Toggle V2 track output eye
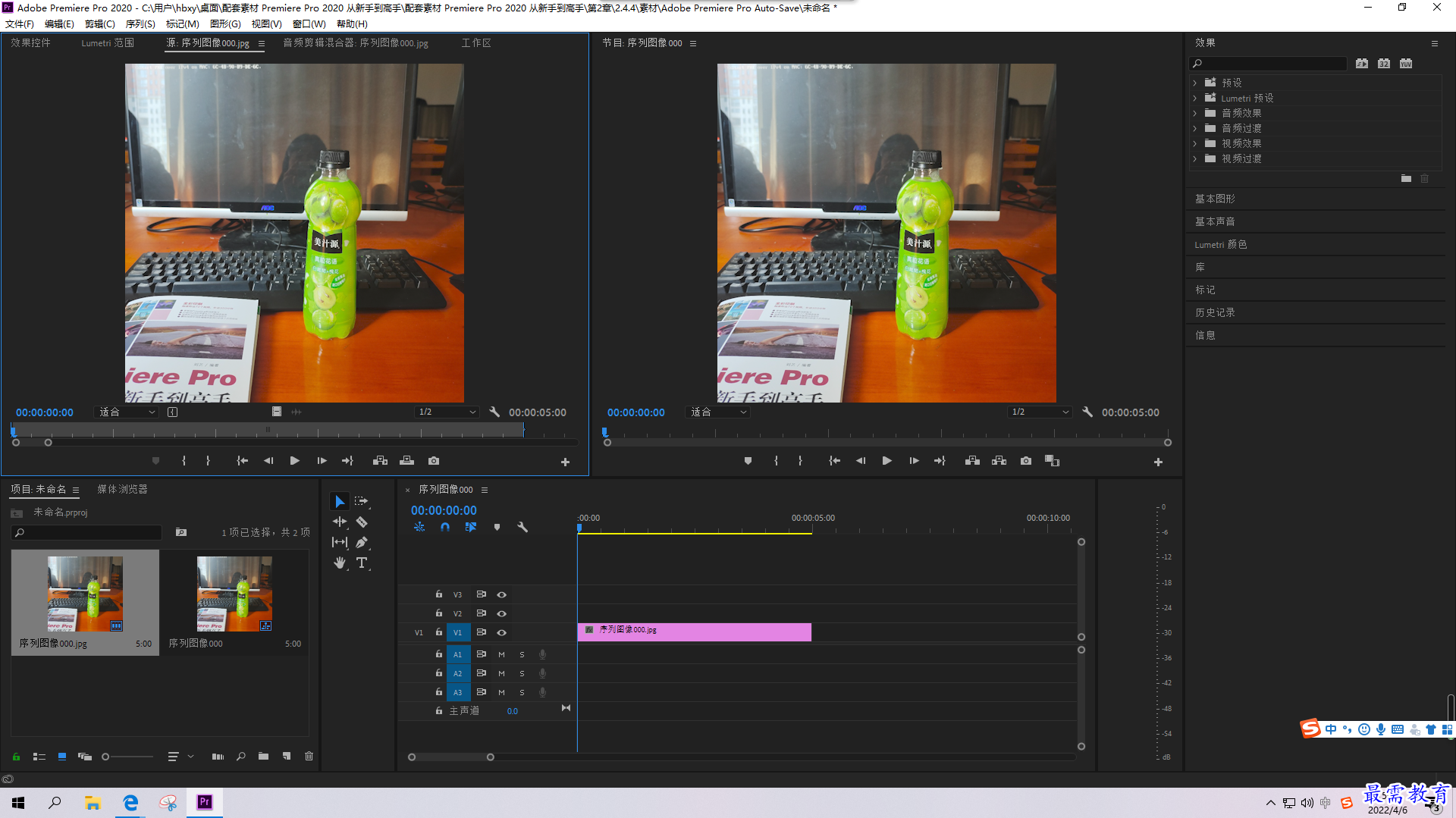Viewport: 1456px width, 818px height. 501,613
